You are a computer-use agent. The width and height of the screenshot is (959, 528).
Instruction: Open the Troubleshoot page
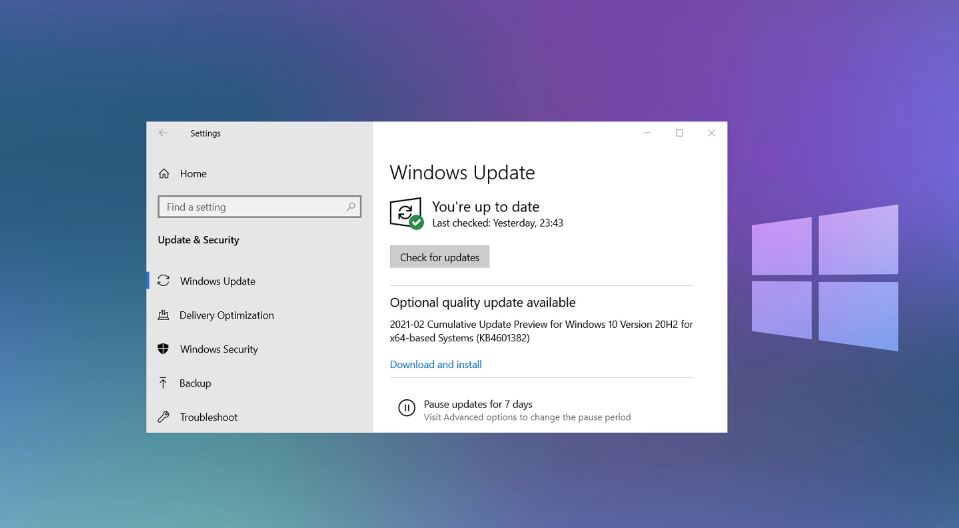209,417
